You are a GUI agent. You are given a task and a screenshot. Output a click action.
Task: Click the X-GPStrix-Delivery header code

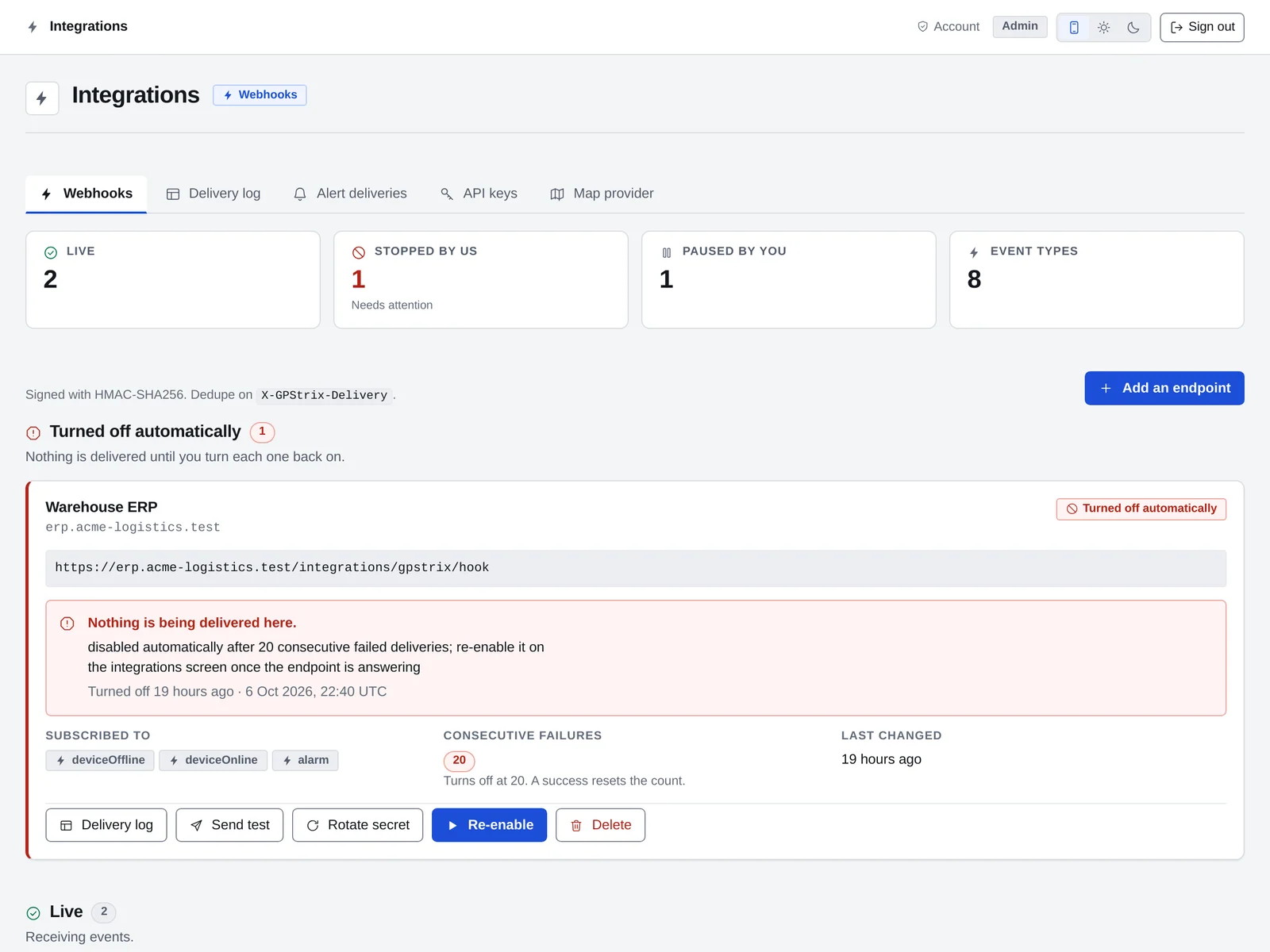[325, 395]
